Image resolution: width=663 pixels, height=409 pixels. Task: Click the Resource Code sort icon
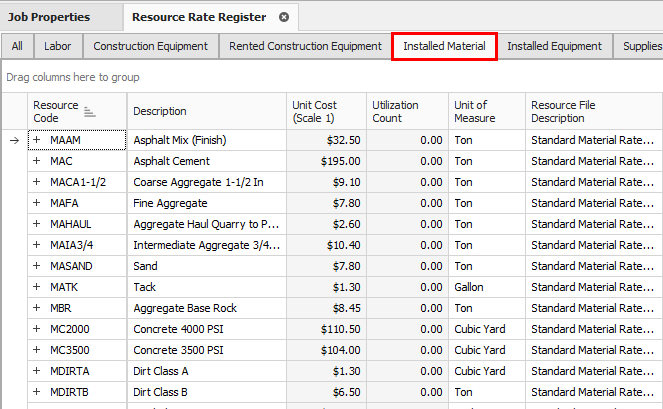[89, 112]
